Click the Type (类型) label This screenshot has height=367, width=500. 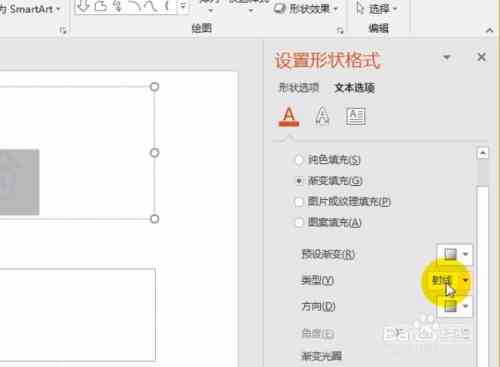(x=317, y=280)
